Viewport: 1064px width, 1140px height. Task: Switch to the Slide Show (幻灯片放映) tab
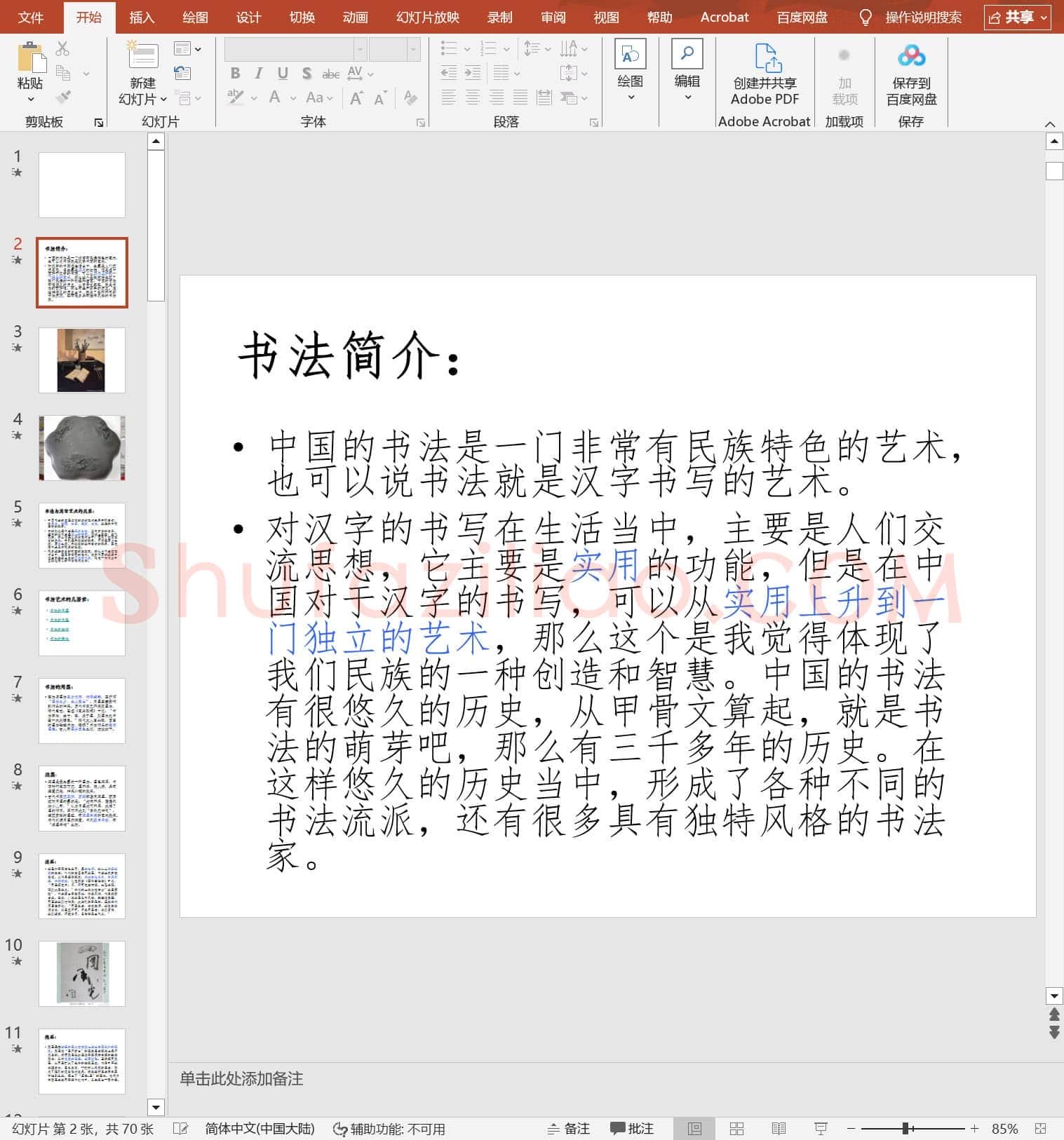point(428,18)
